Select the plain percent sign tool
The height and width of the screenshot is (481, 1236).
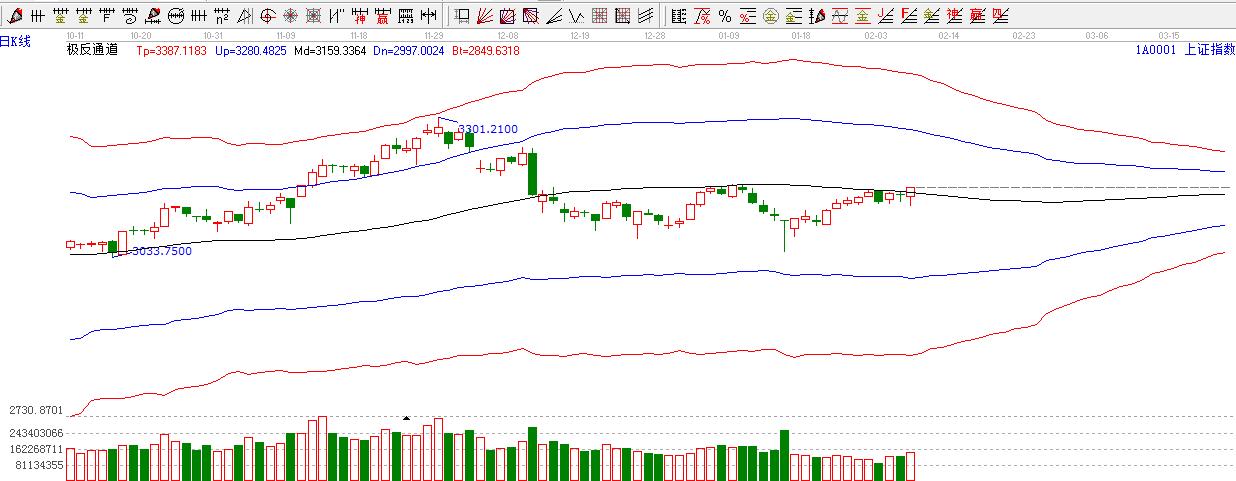724,16
